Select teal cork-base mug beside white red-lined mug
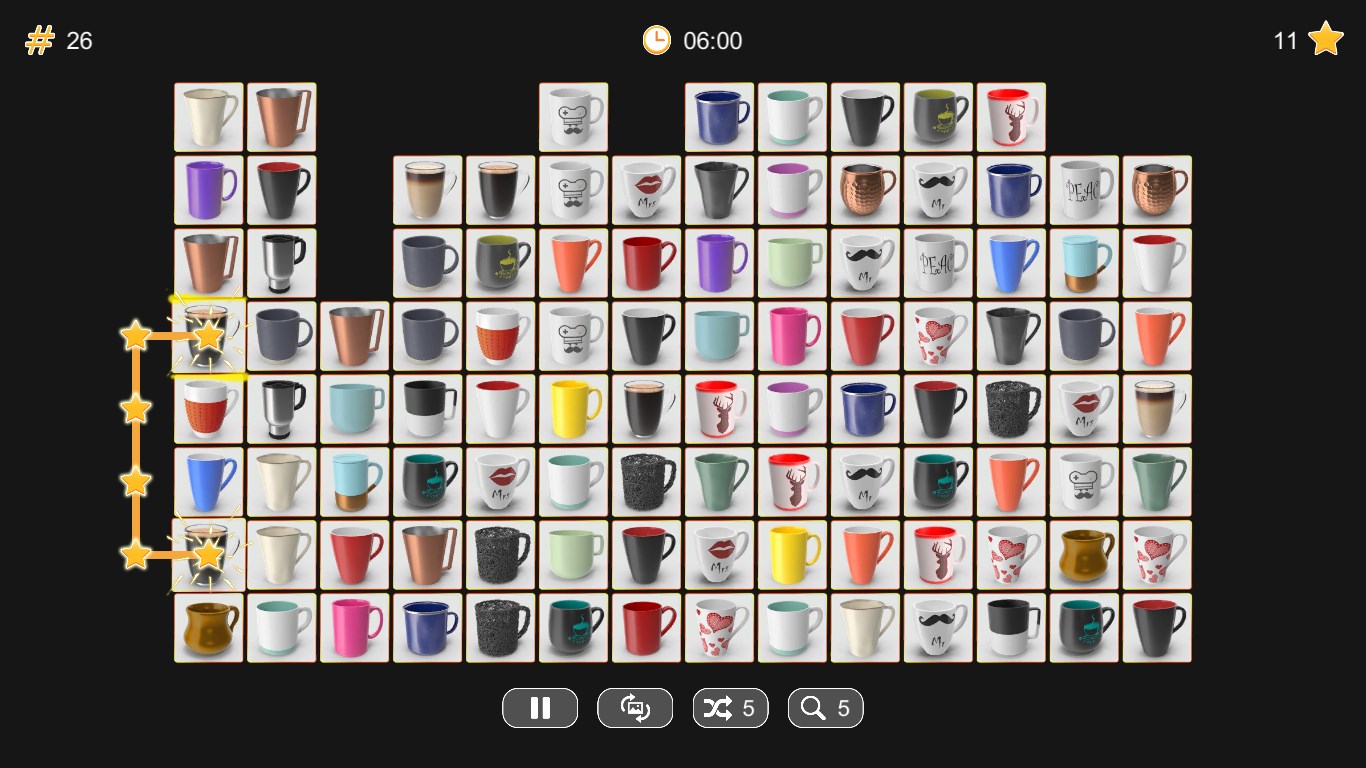 click(x=1084, y=263)
